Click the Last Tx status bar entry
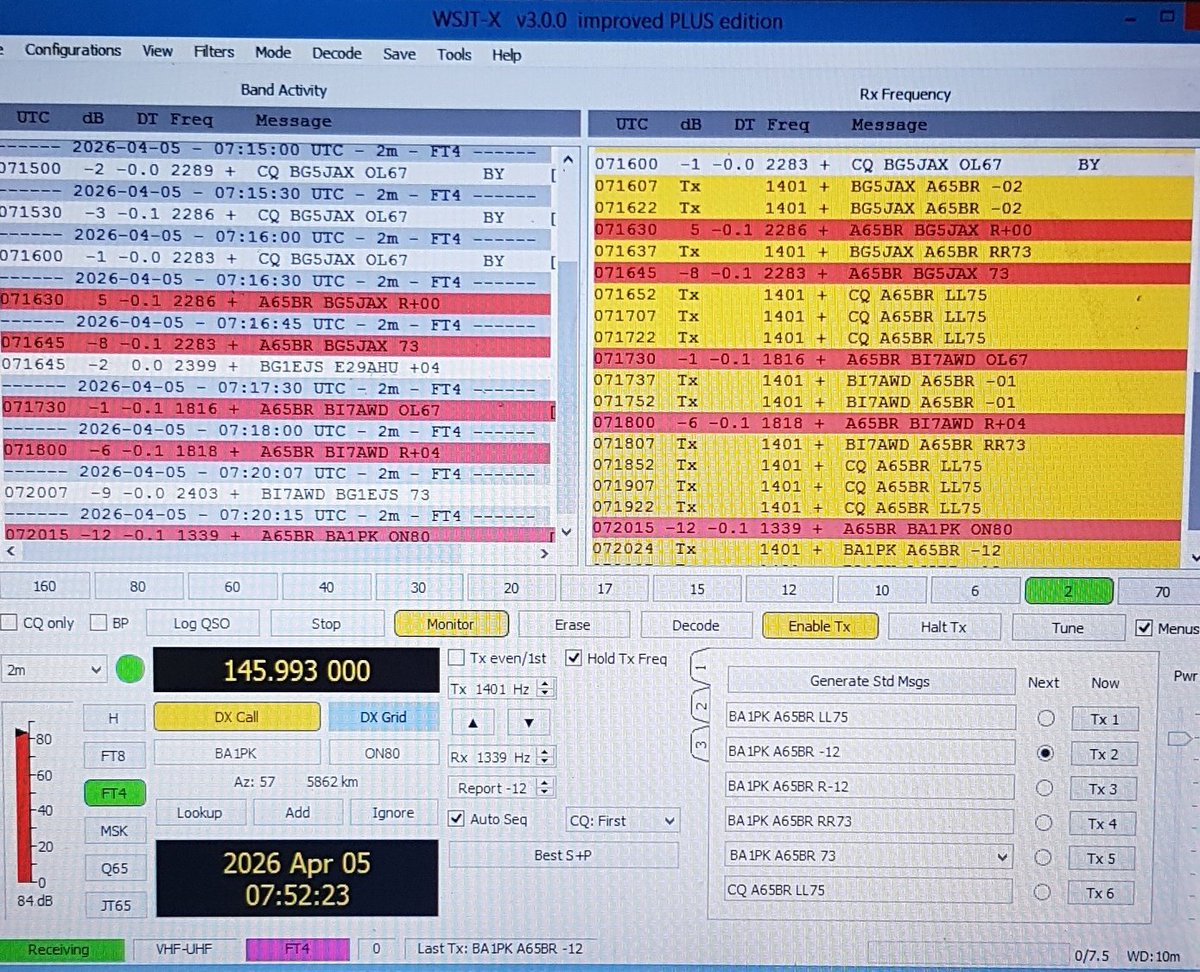Image resolution: width=1200 pixels, height=972 pixels. click(499, 948)
